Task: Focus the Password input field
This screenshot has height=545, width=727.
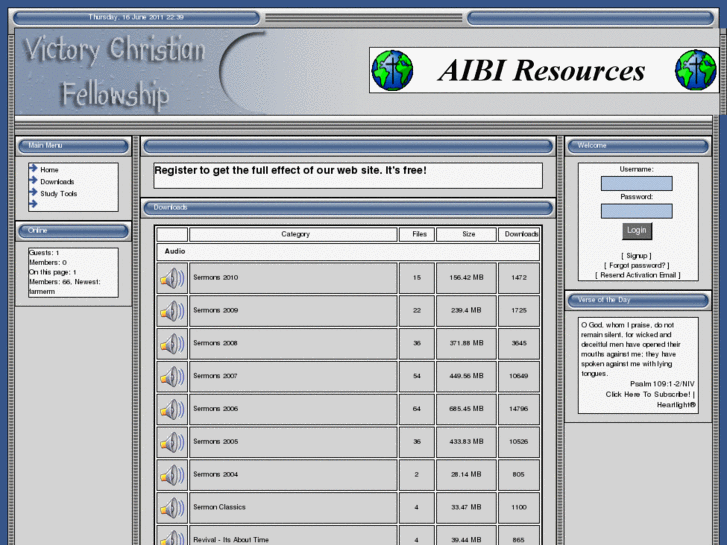Action: 637,211
